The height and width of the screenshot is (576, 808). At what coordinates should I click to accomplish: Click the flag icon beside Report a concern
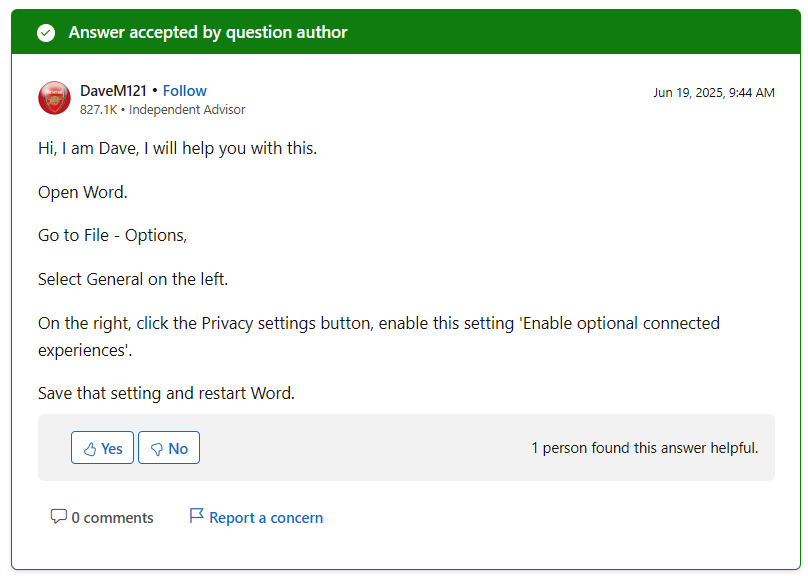tap(196, 515)
